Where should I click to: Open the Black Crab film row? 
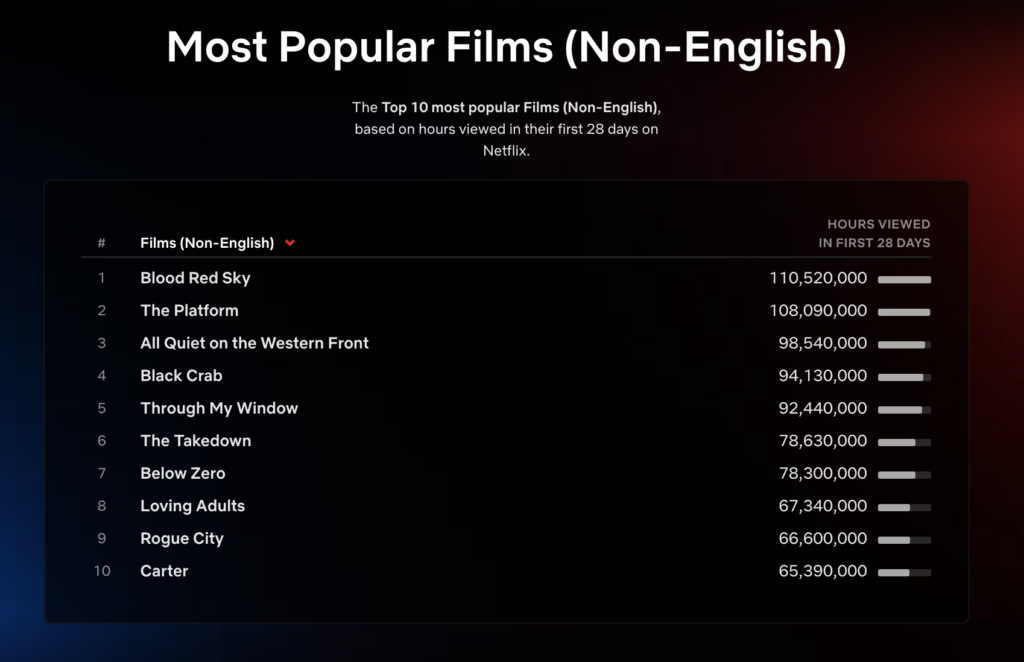181,376
